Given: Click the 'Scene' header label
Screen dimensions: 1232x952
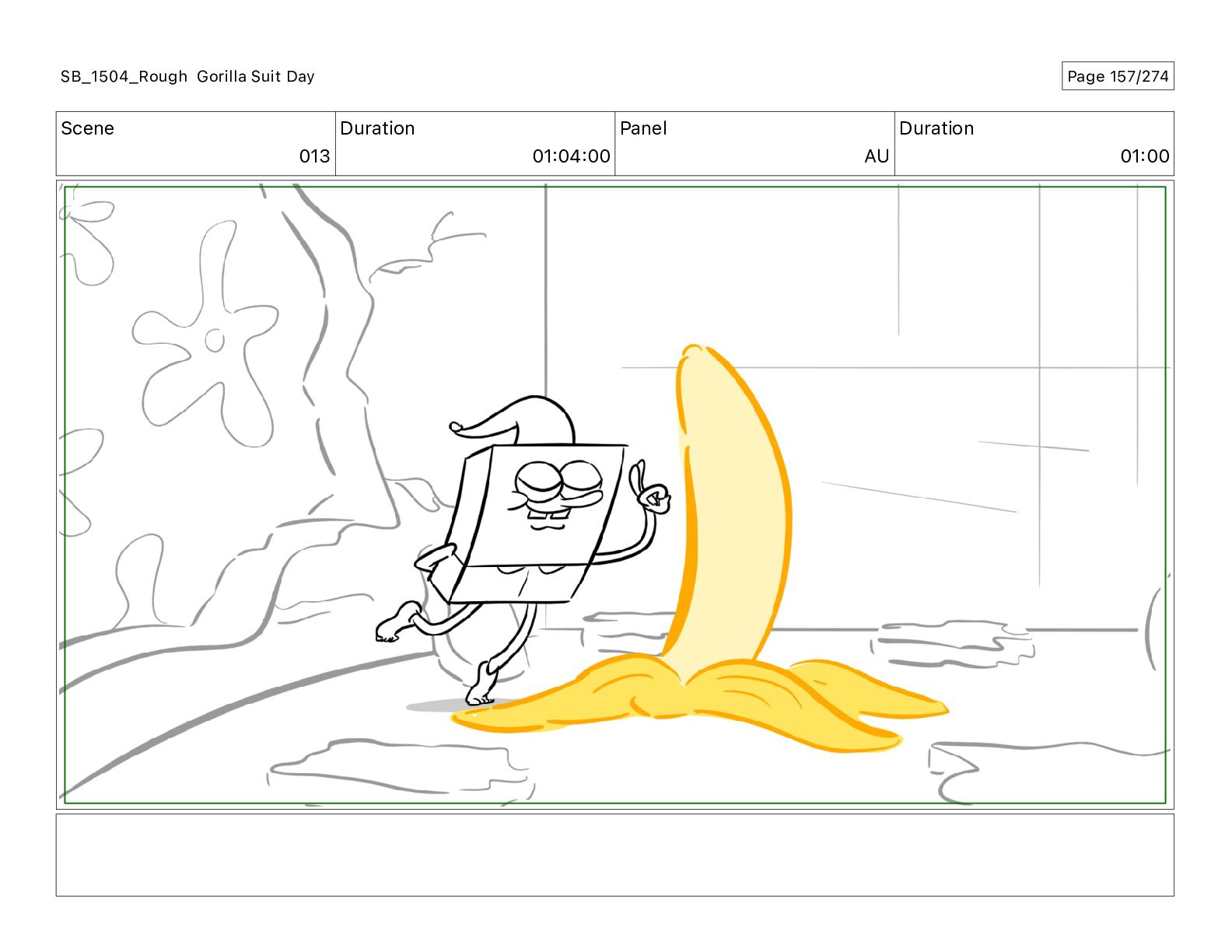Looking at the screenshot, I should pos(87,128).
